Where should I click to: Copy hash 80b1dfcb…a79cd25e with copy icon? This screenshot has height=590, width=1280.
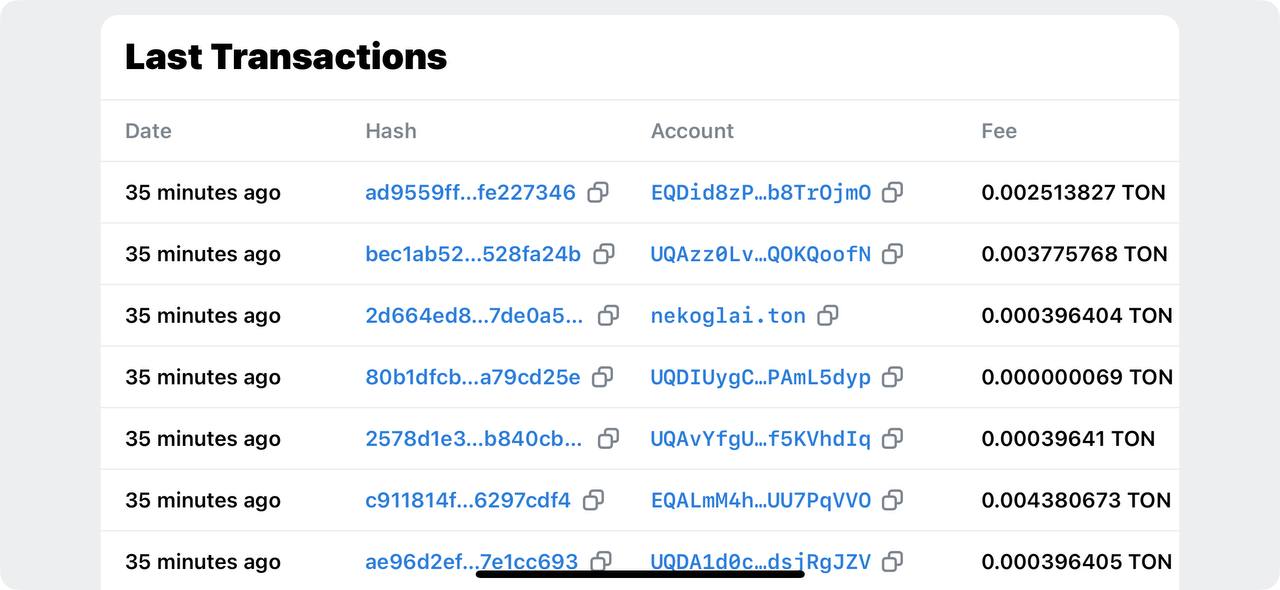(x=603, y=377)
